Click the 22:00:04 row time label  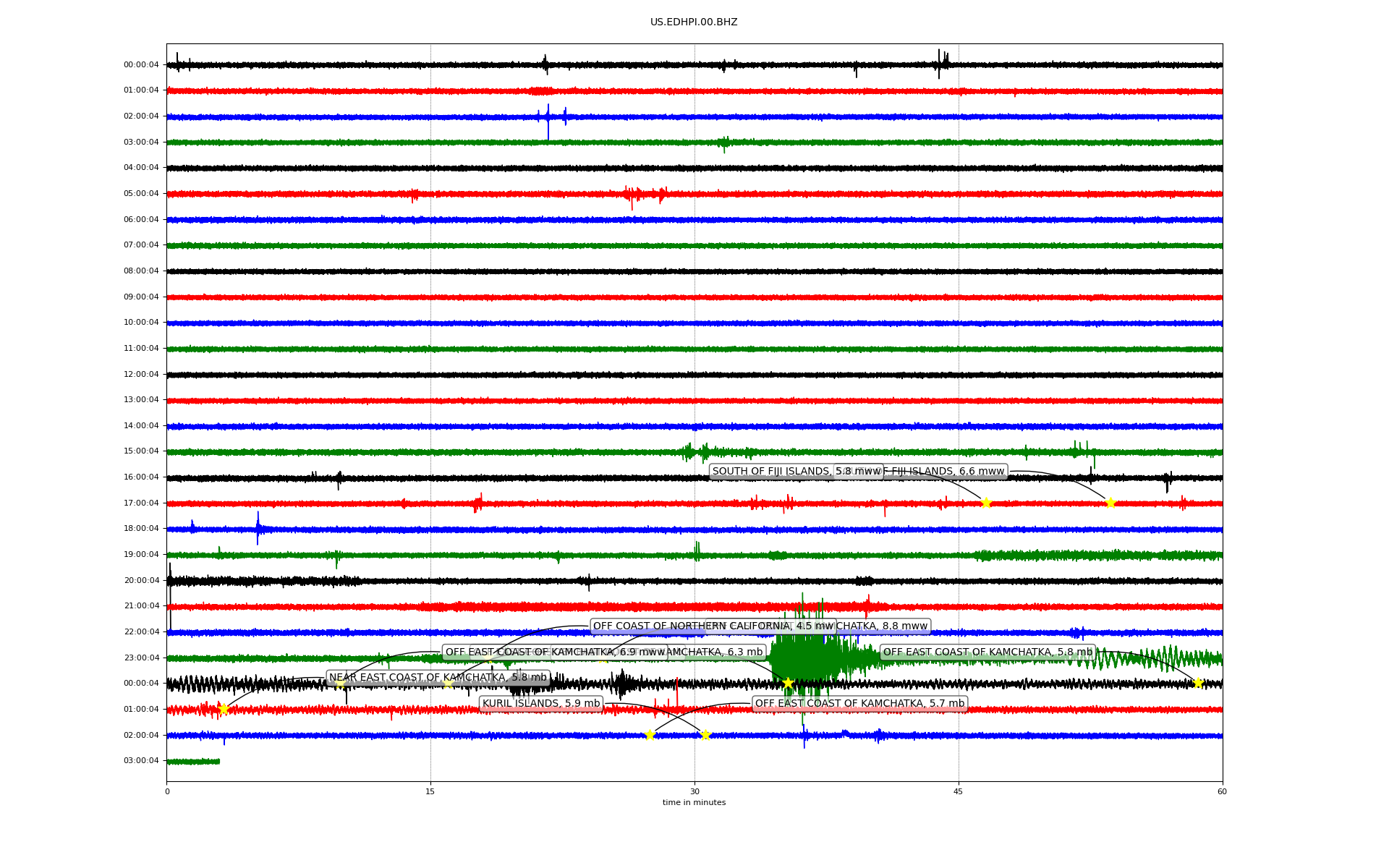tap(141, 632)
